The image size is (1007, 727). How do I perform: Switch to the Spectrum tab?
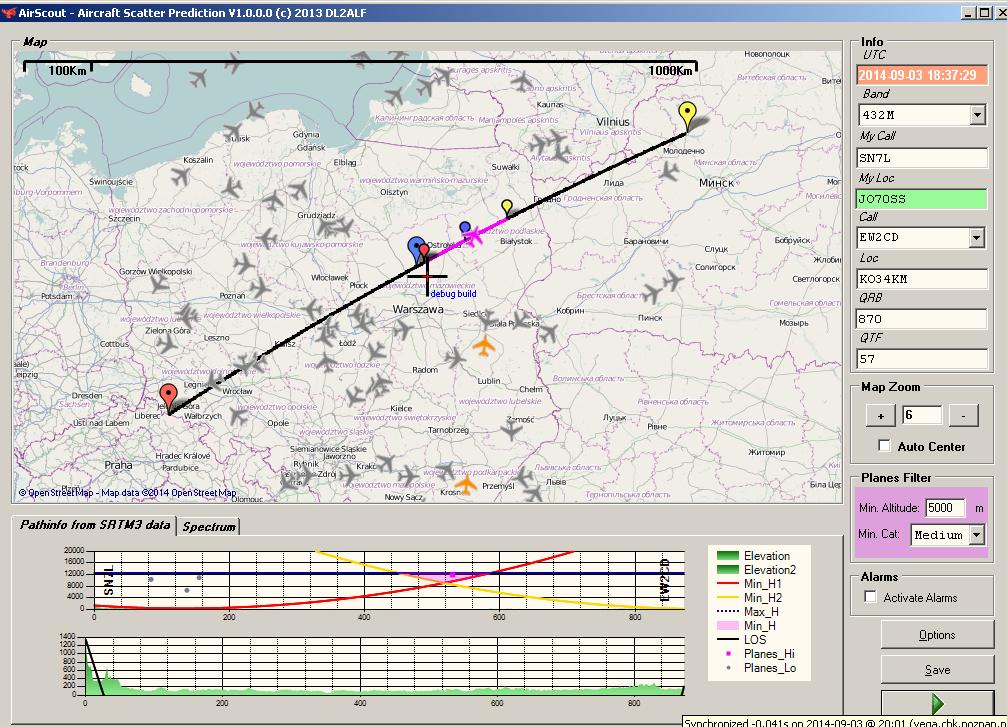pyautogui.click(x=209, y=526)
